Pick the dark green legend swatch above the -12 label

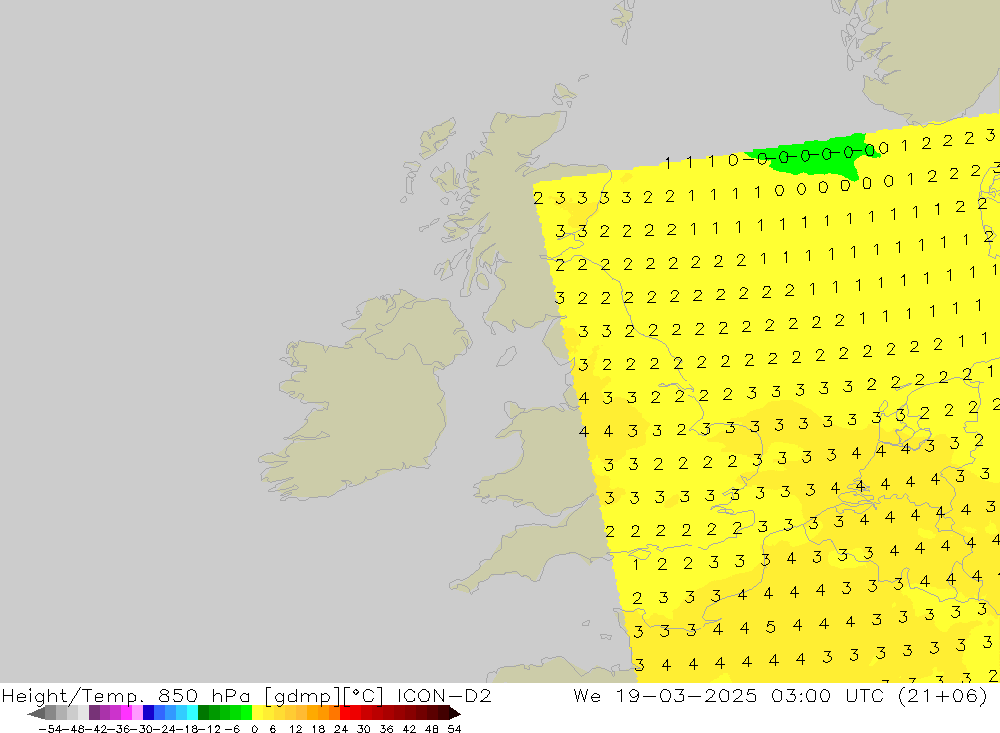203,713
